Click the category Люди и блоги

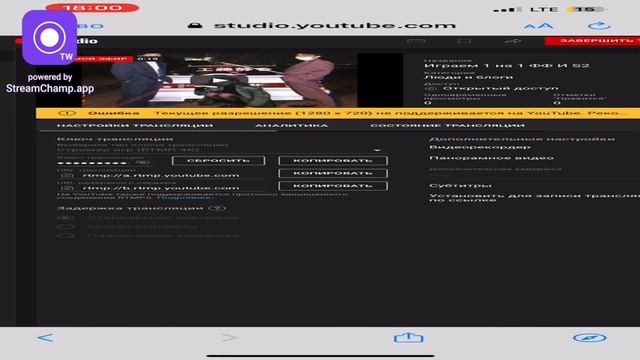pyautogui.click(x=469, y=77)
